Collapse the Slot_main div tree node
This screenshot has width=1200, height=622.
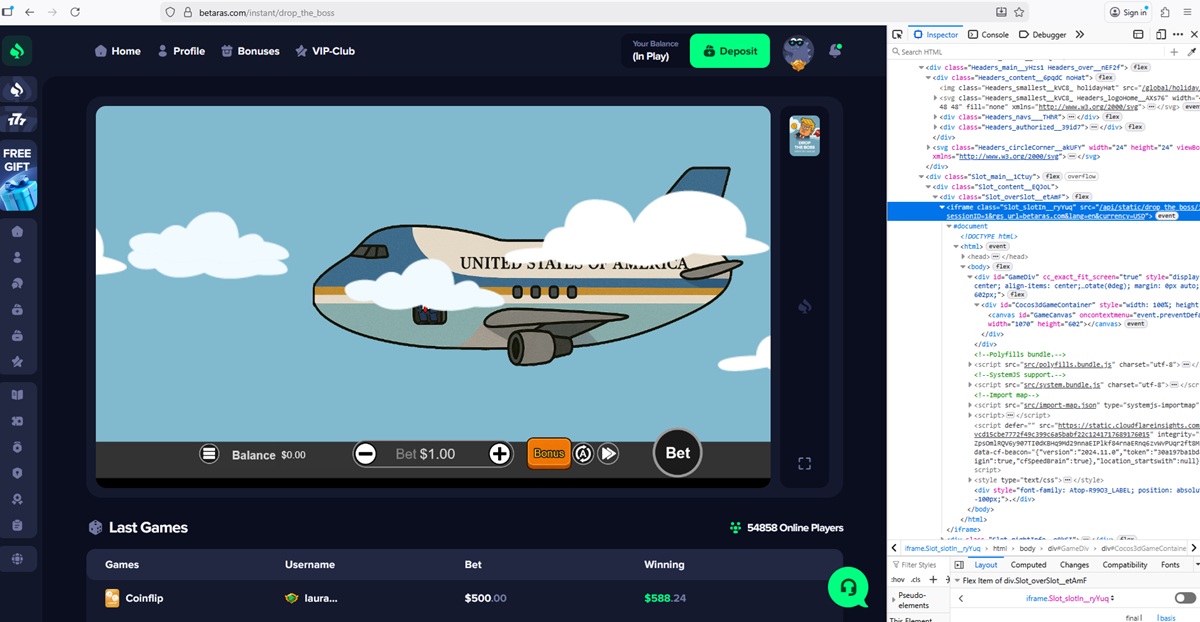921,176
